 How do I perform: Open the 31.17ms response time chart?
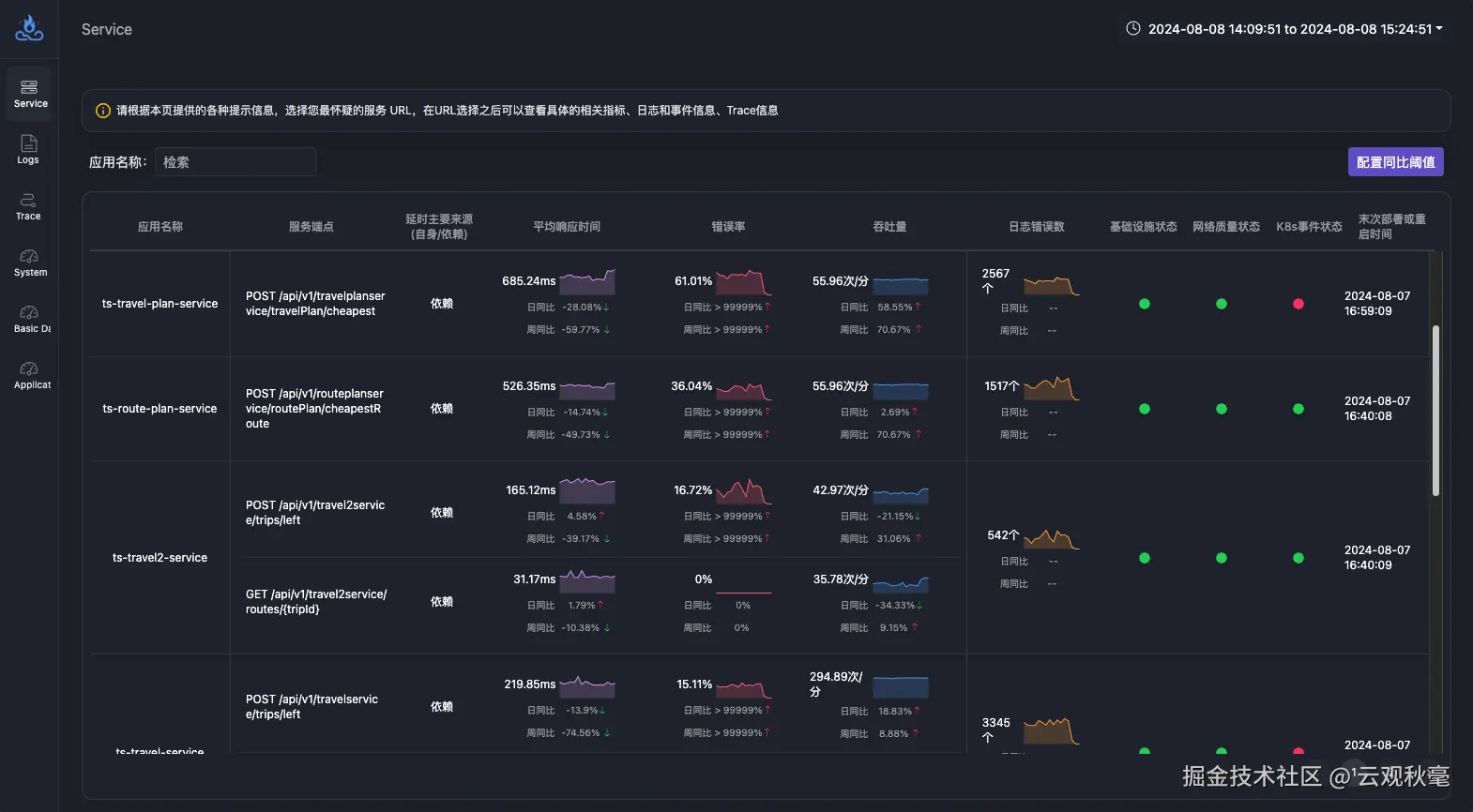587,580
